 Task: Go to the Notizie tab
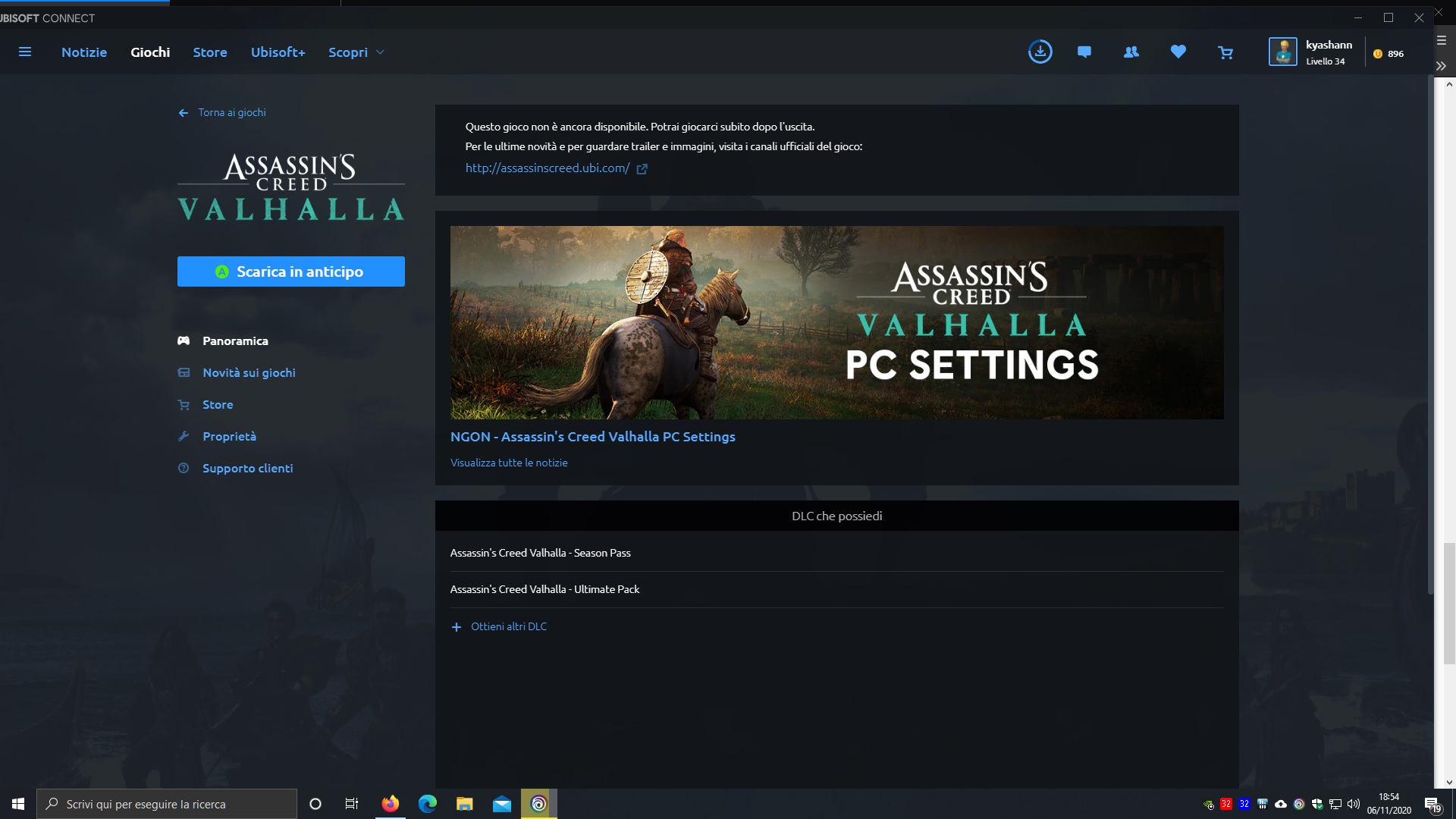[x=84, y=52]
